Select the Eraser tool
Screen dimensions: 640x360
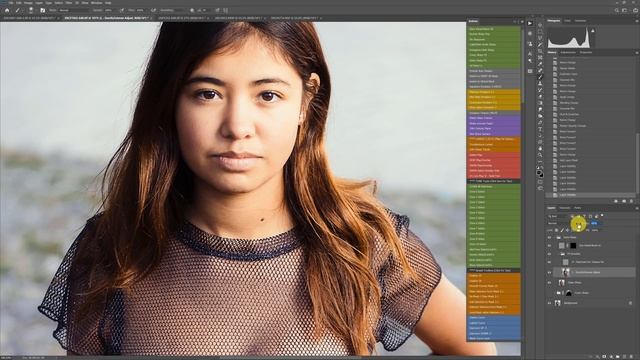(540, 96)
